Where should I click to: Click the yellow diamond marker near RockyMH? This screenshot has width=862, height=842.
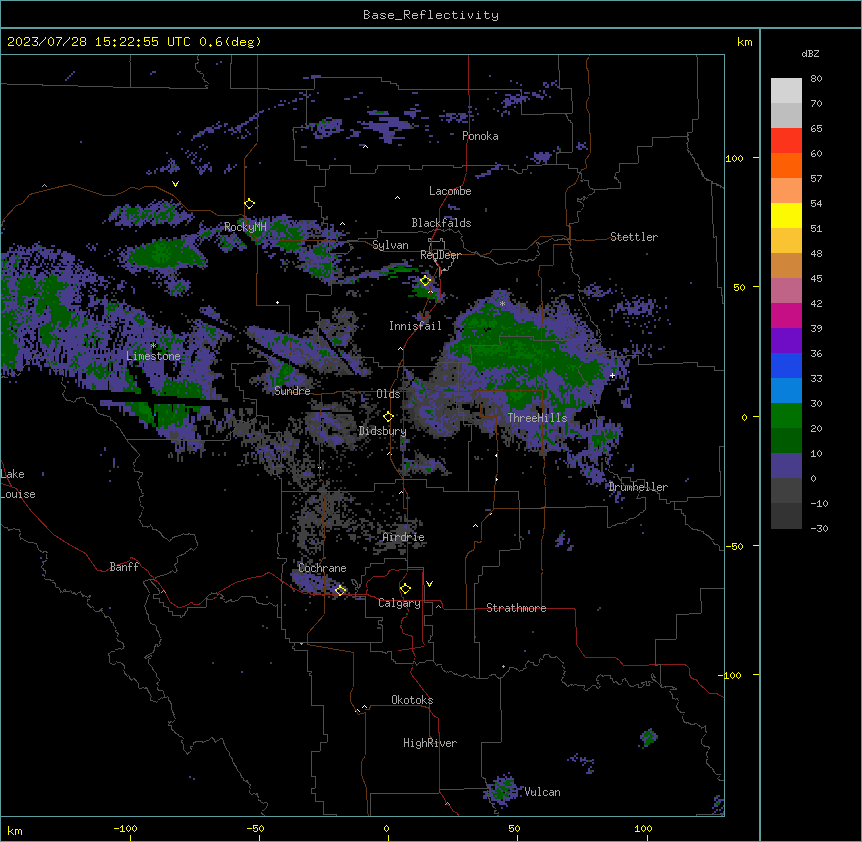coord(250,204)
